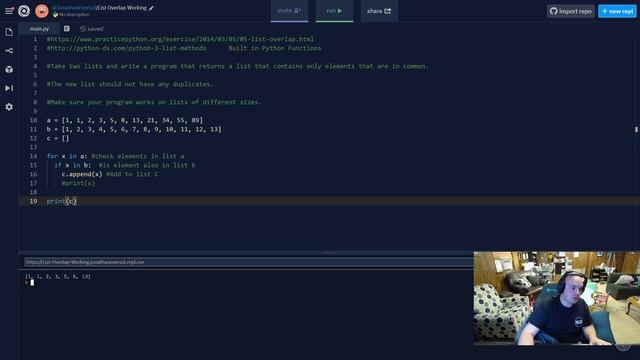Click the share button

[x=379, y=11]
